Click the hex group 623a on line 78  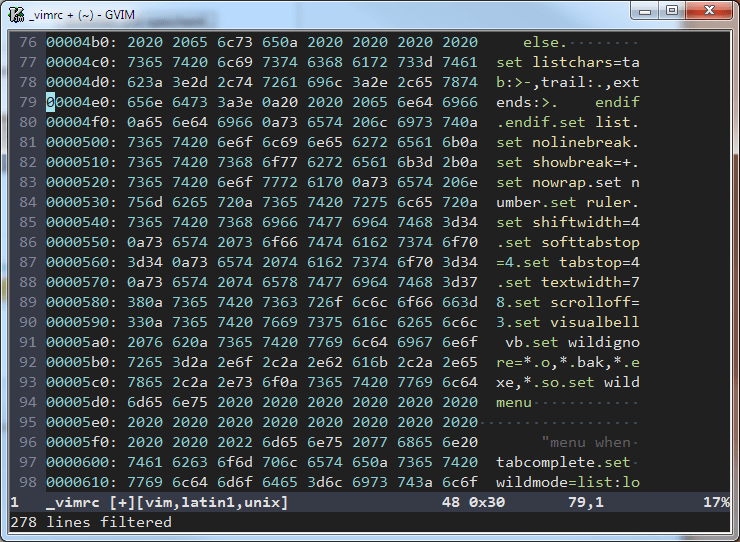[145, 82]
